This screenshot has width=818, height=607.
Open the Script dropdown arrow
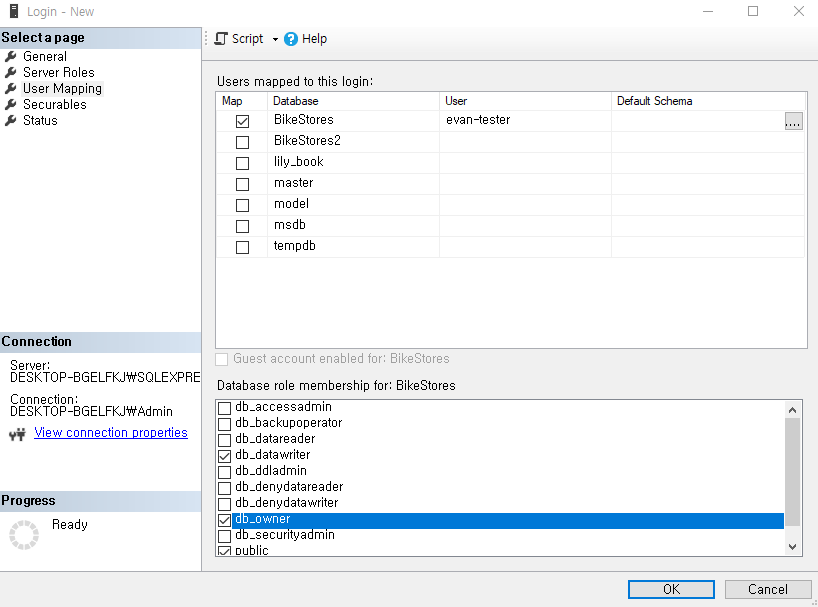coord(275,40)
